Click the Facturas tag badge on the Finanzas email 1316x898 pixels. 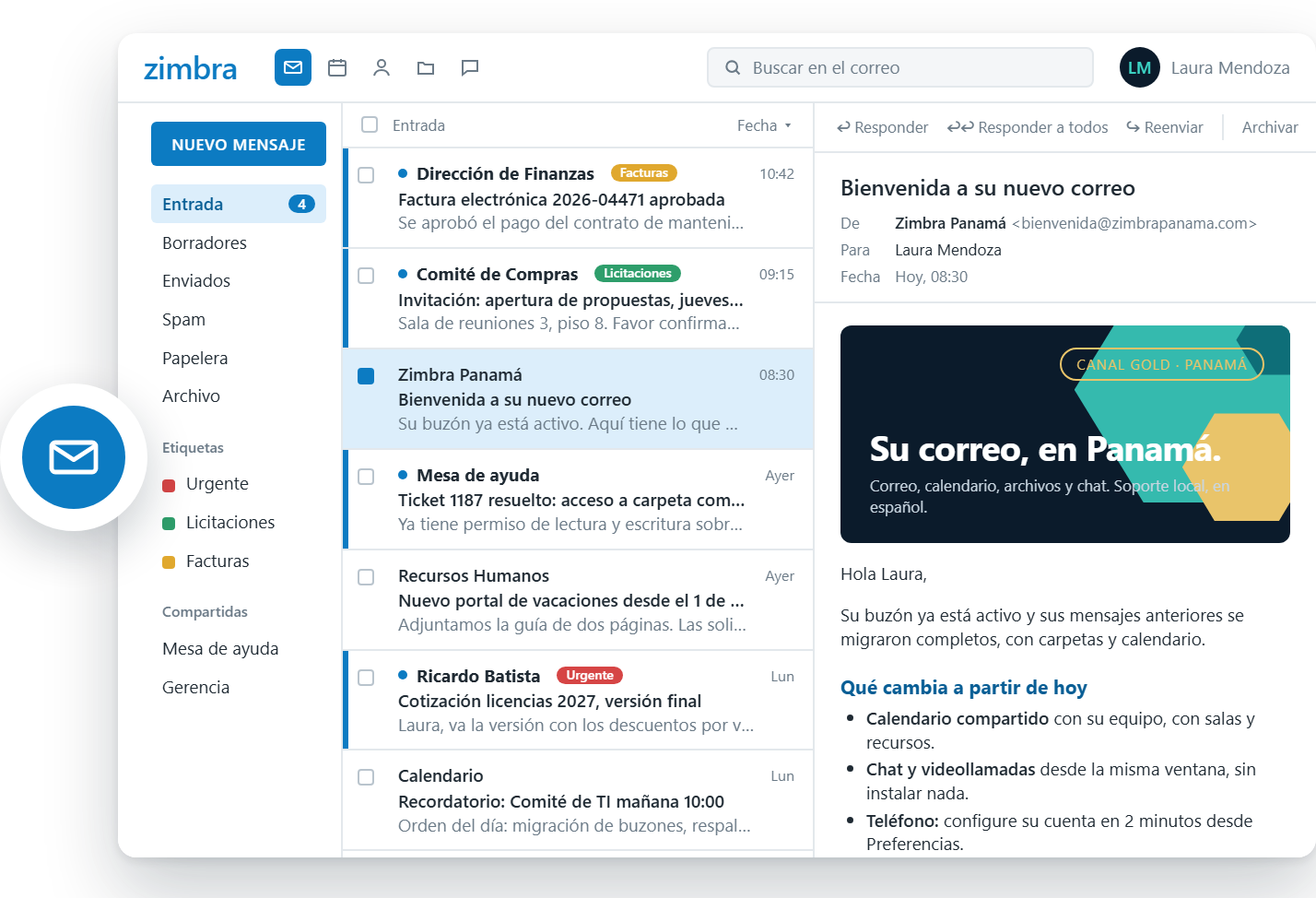click(644, 173)
